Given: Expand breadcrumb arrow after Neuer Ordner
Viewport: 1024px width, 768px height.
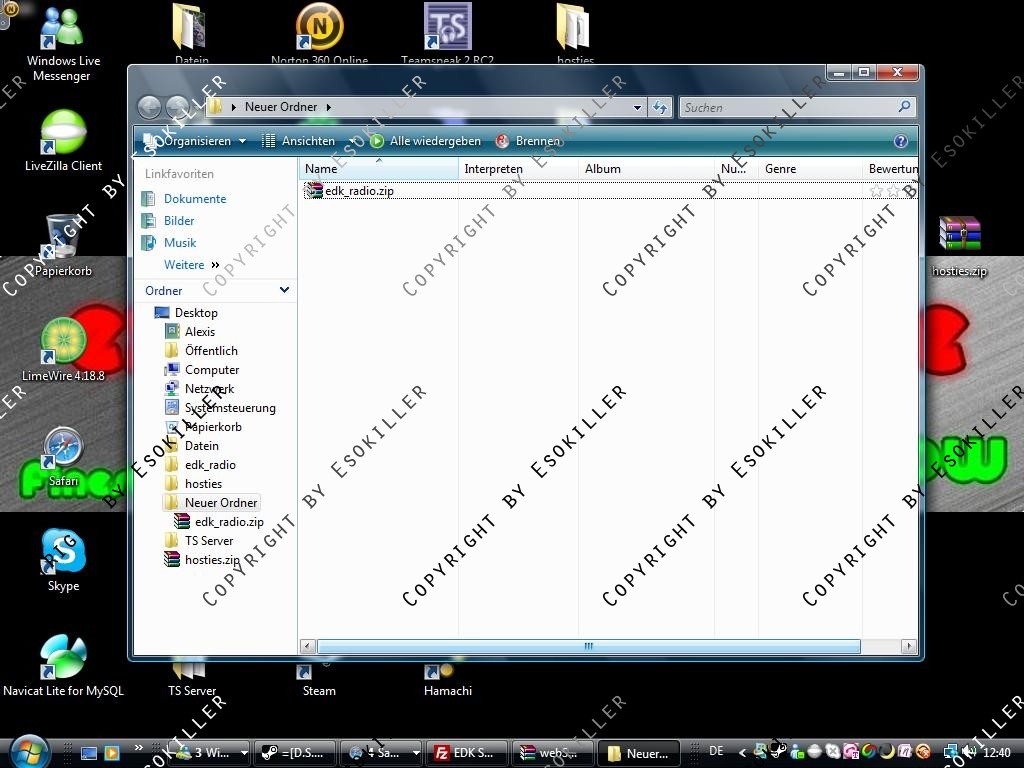Looking at the screenshot, I should pos(328,107).
